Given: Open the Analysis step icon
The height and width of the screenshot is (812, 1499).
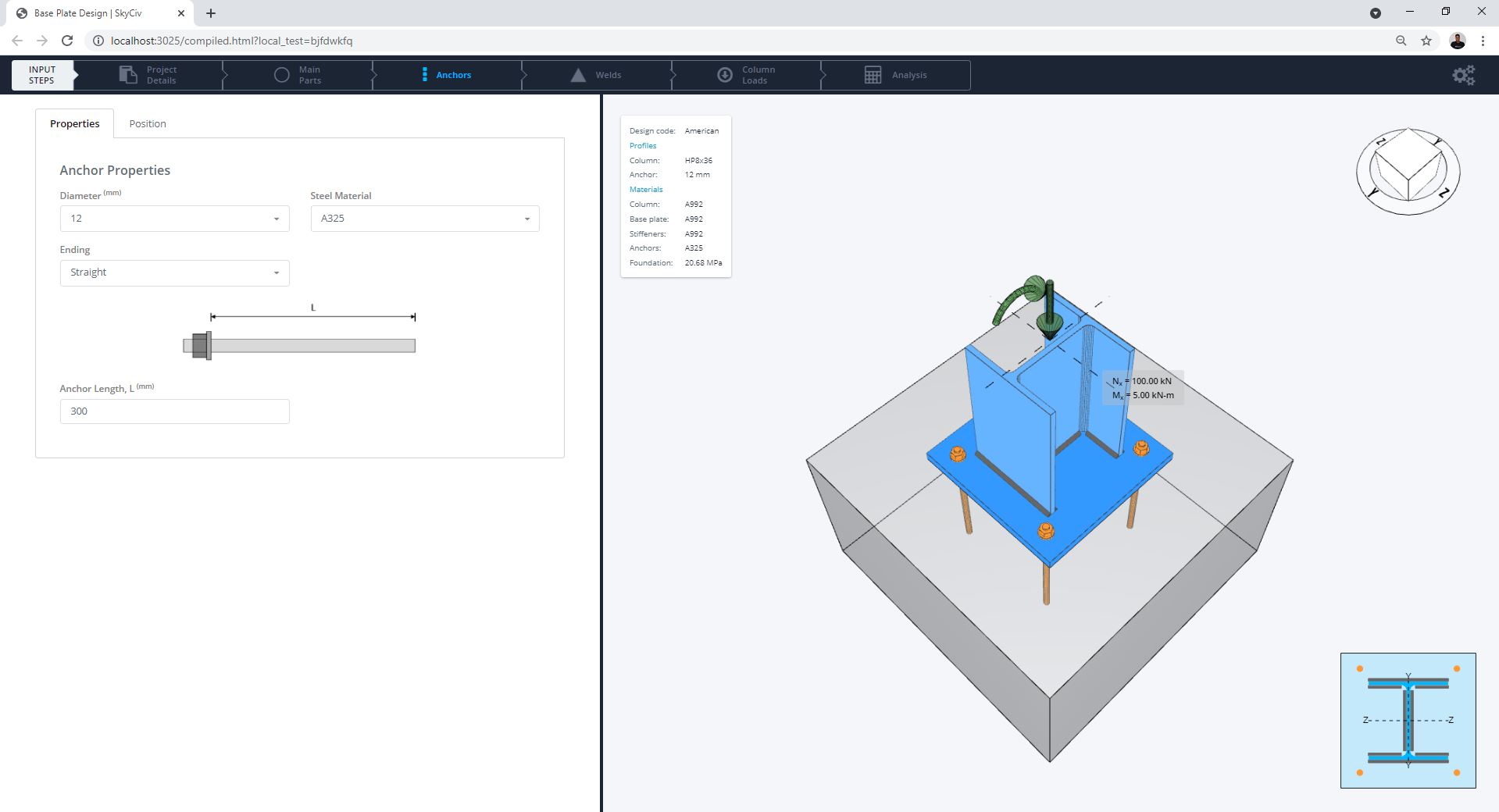Looking at the screenshot, I should 873,74.
